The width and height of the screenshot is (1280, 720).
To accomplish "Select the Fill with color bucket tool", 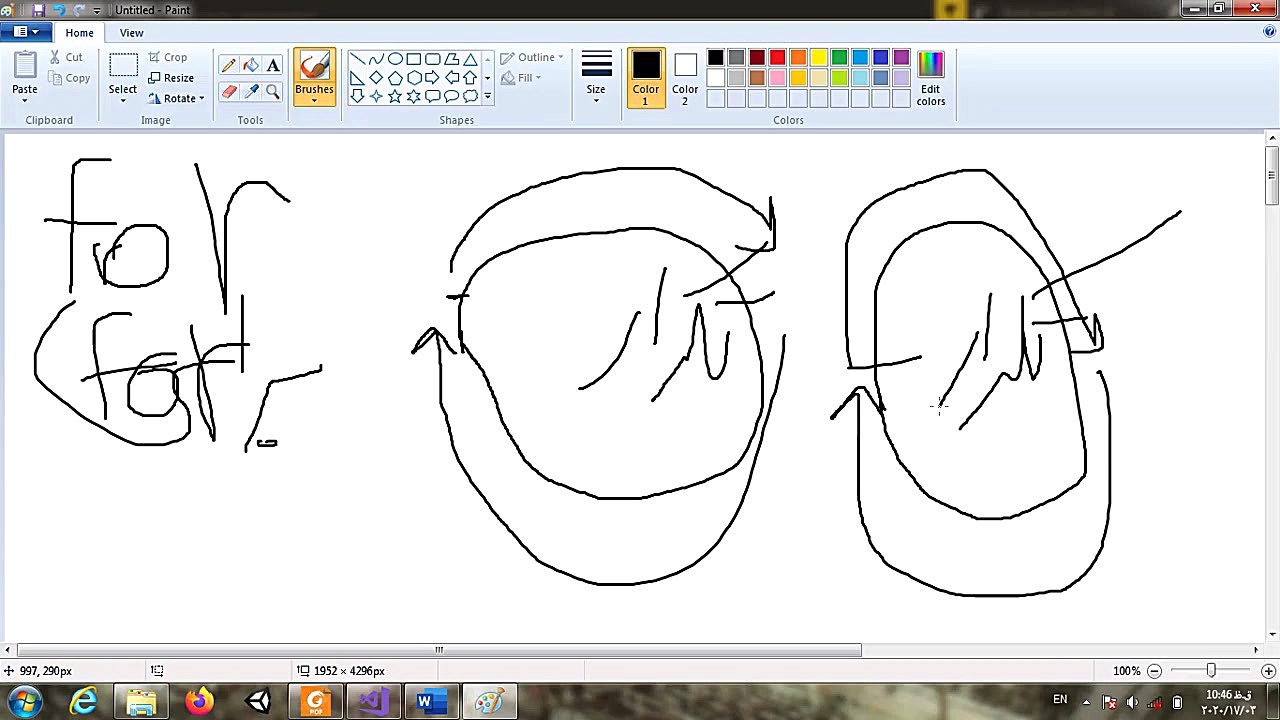I will [251, 66].
